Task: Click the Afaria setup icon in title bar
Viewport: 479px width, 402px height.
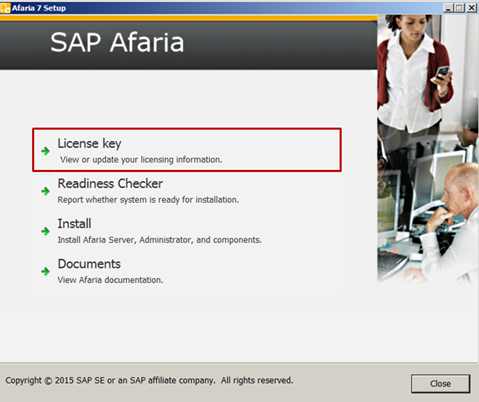Action: pos(5,8)
